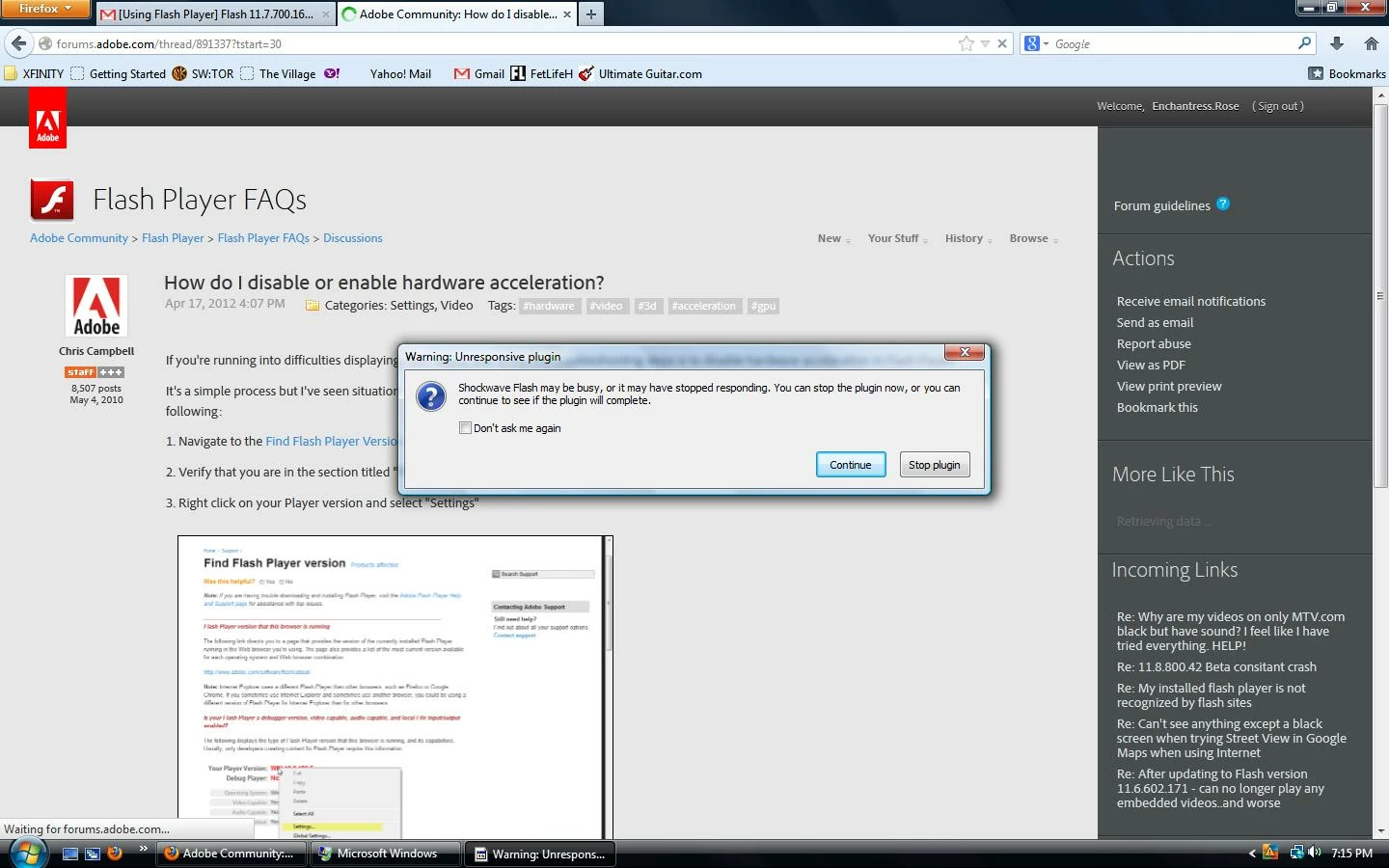1389x868 pixels.
Task: Open the Discussions breadcrumb link
Action: pyautogui.click(x=353, y=238)
